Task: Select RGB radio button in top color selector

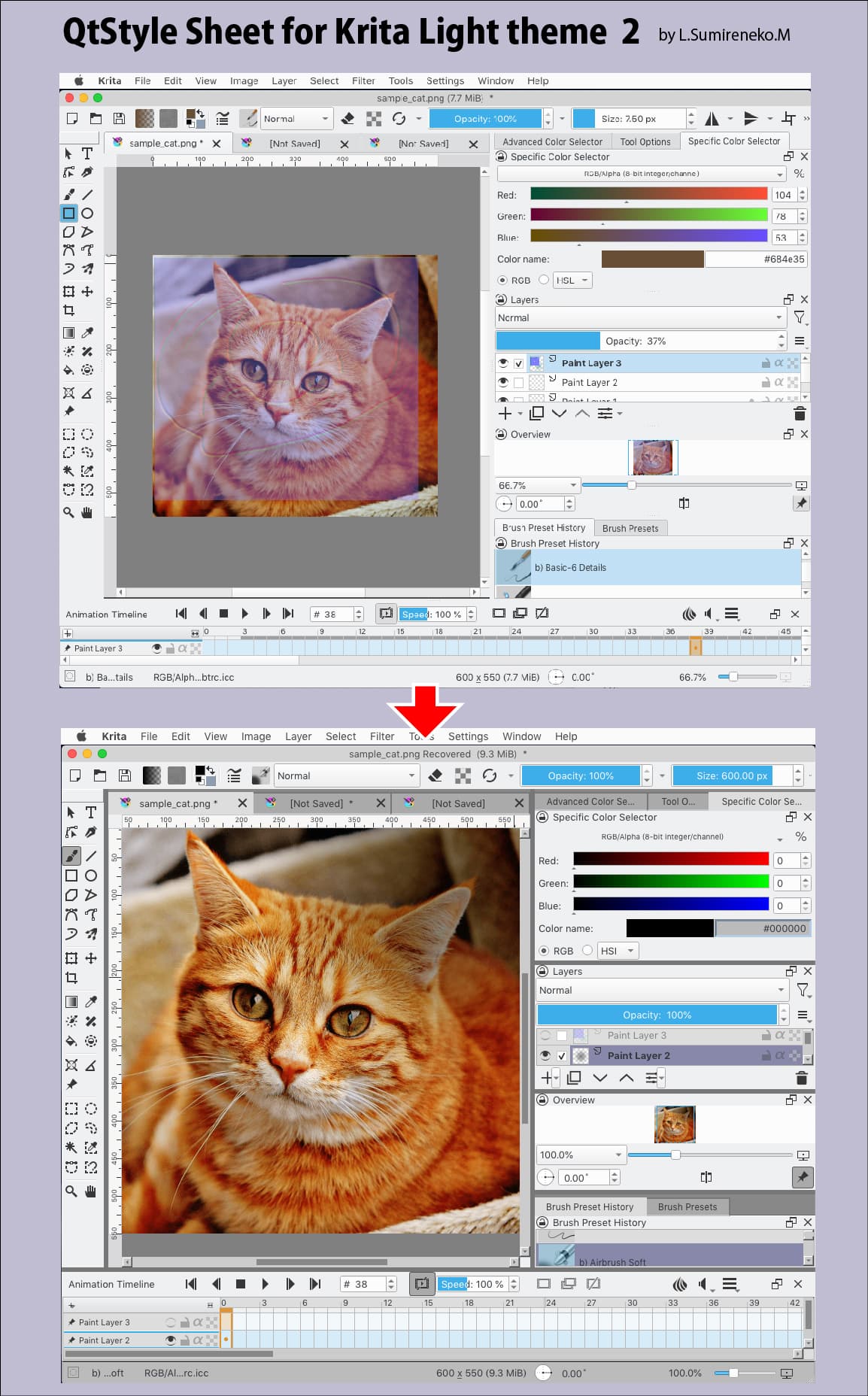Action: click(502, 280)
